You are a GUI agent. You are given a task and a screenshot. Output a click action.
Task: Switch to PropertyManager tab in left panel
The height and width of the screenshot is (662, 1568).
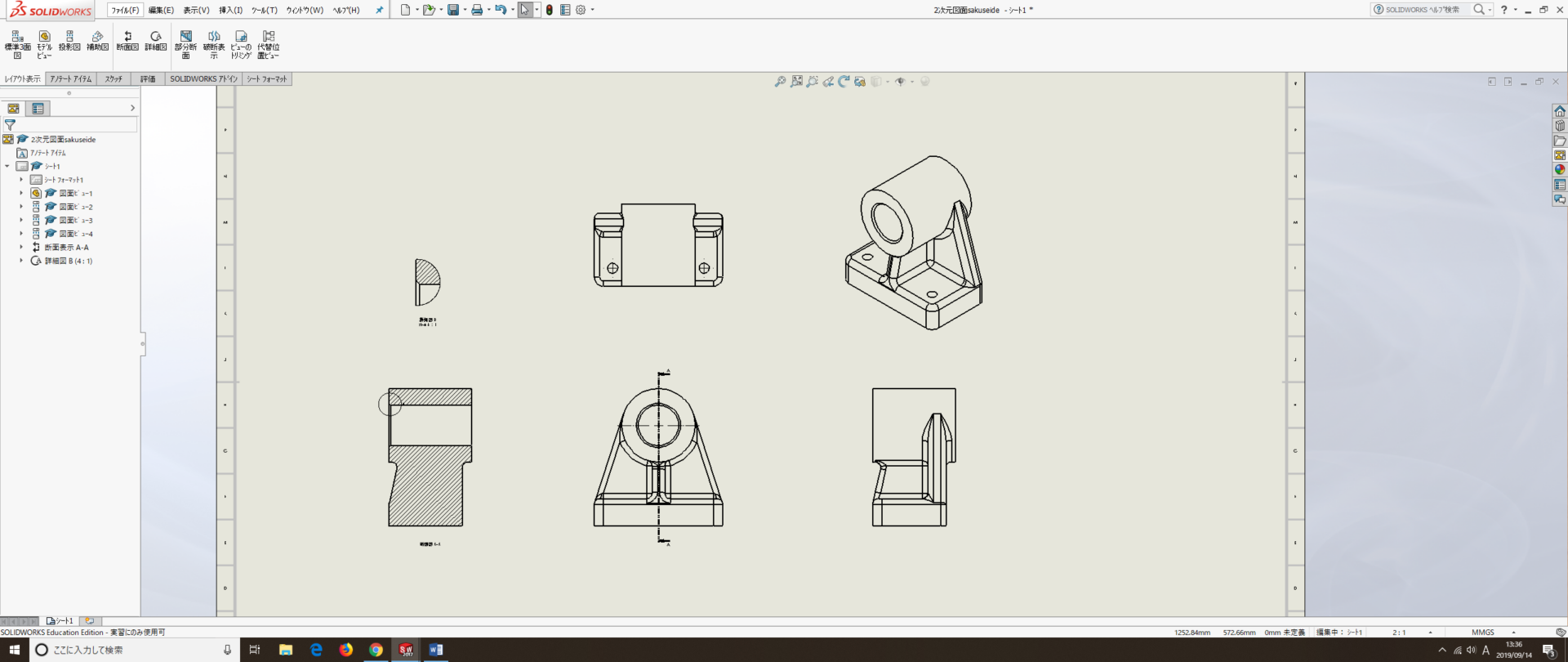38,108
